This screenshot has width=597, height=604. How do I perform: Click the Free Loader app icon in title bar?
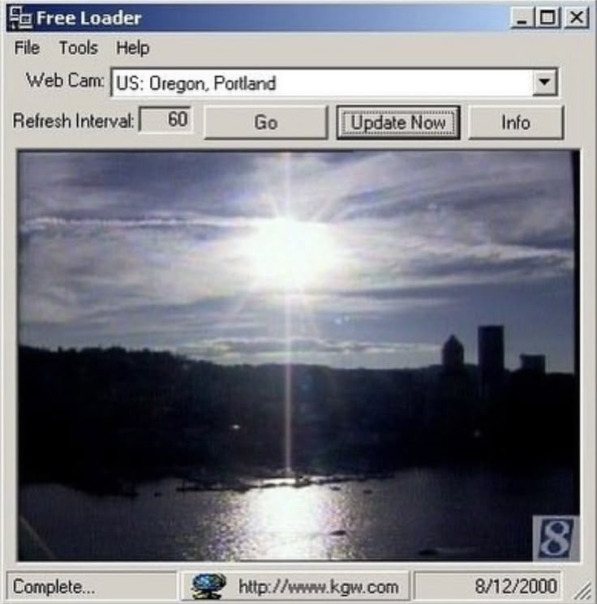20,18
